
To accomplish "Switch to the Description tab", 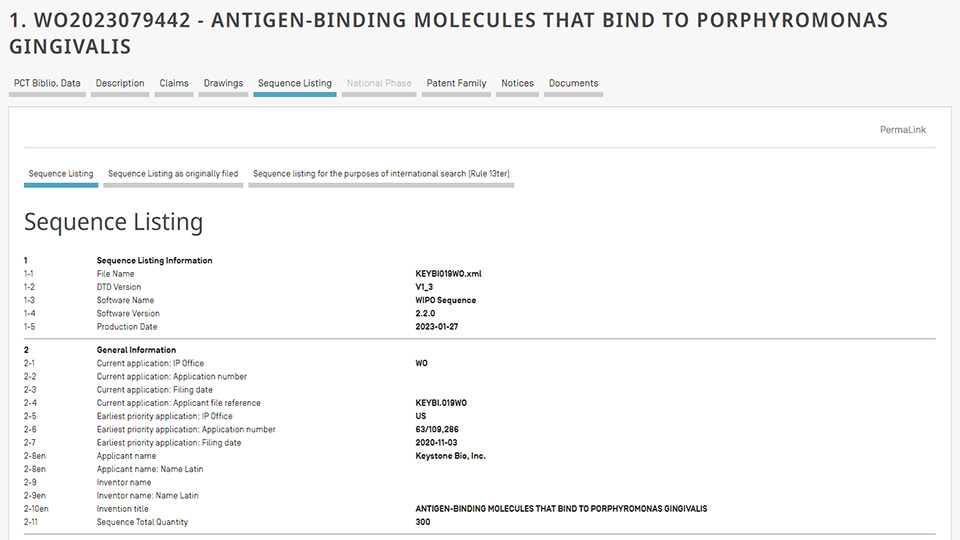I will click(x=120, y=83).
